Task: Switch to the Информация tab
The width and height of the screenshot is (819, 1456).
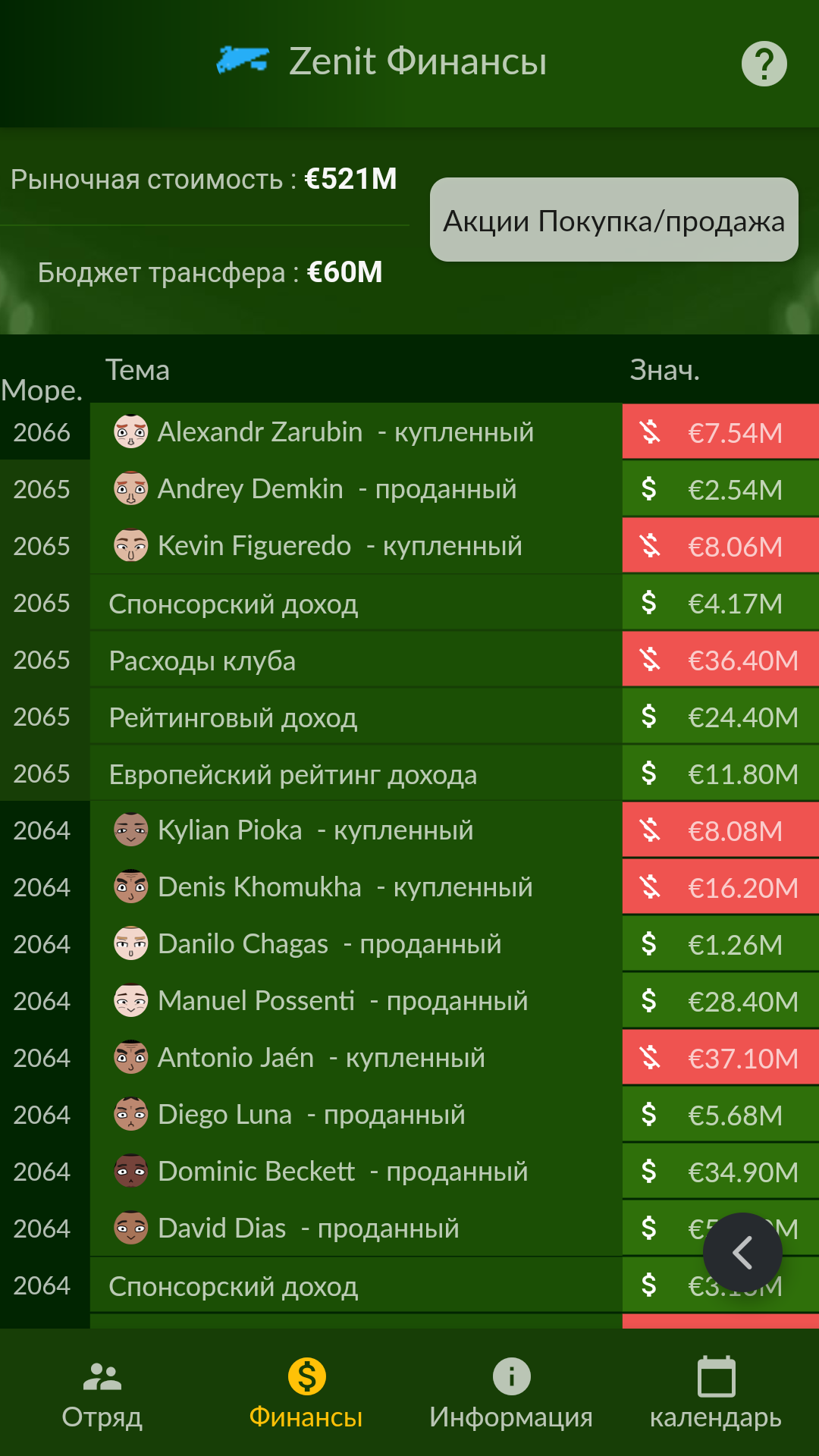Action: (x=511, y=1395)
